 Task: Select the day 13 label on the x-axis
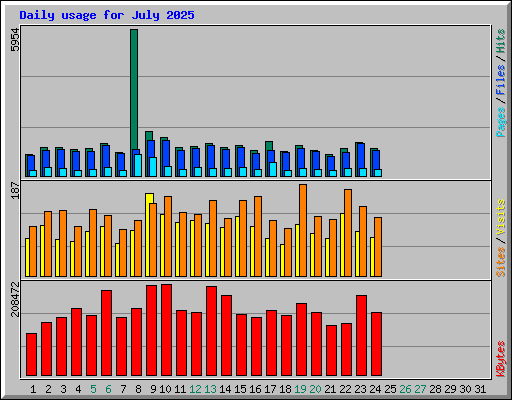210,389
